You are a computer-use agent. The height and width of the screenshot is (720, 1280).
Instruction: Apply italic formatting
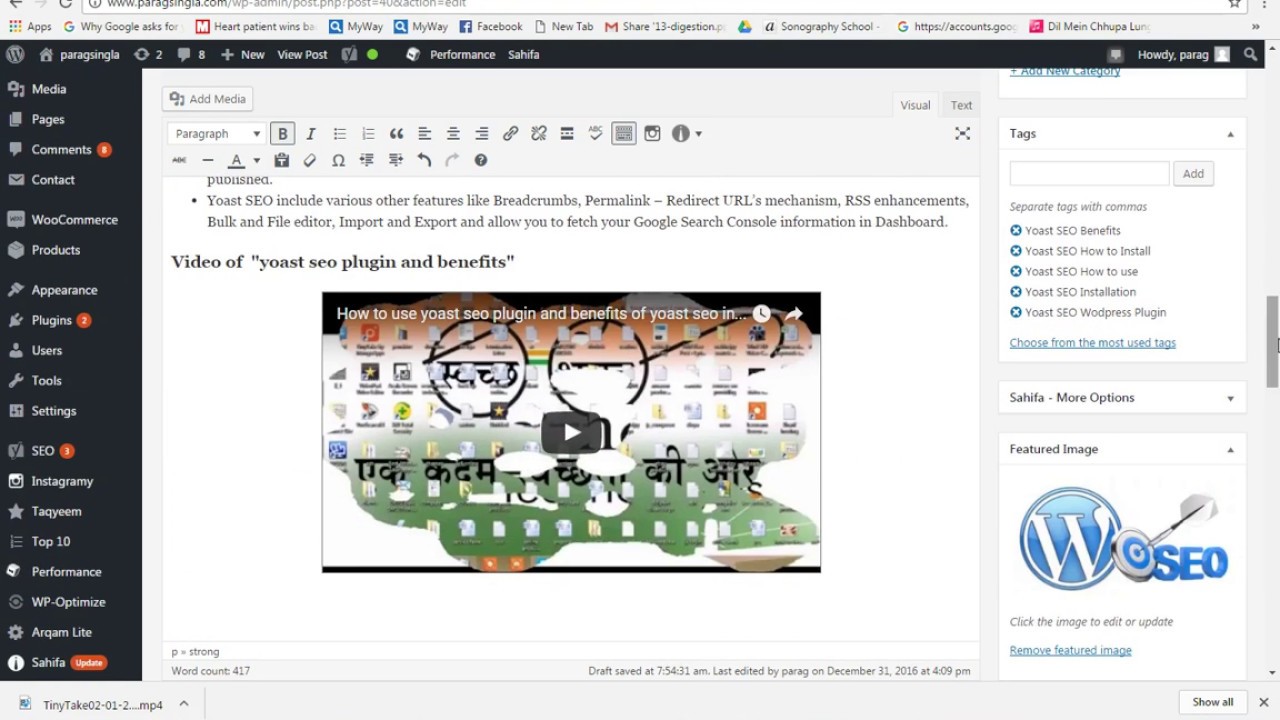coord(311,133)
